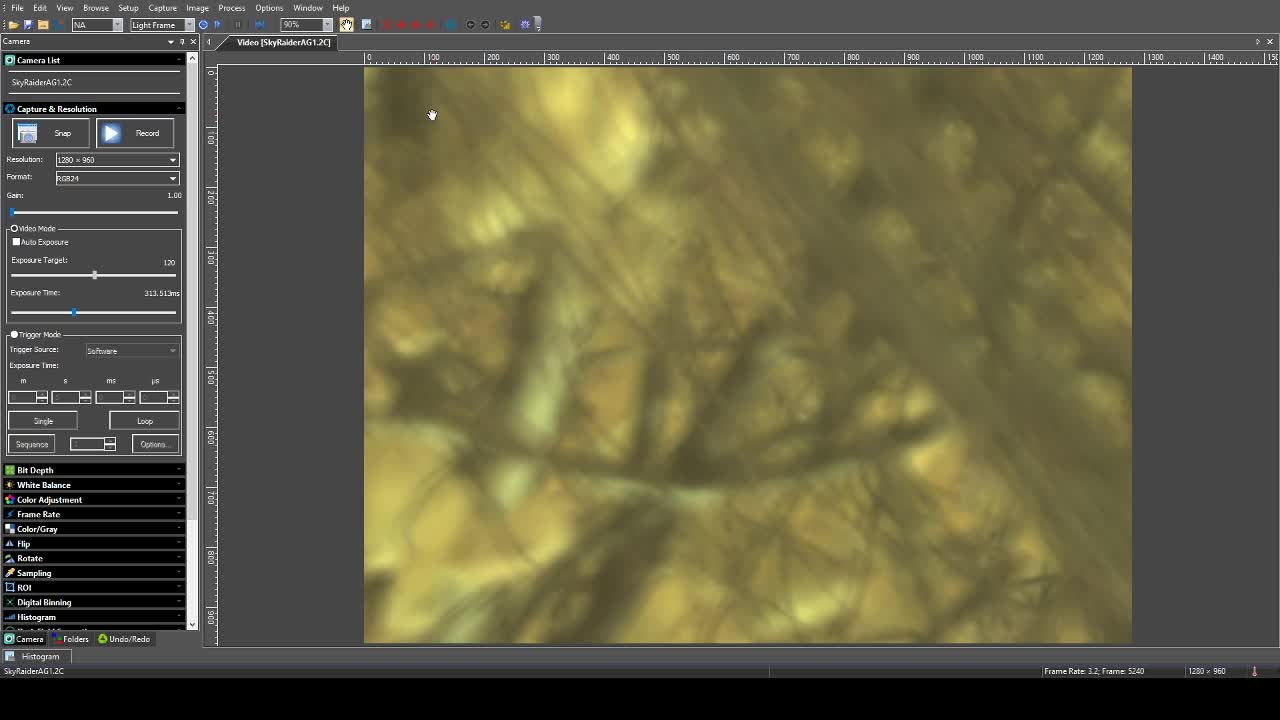The width and height of the screenshot is (1280, 720).
Task: Enable the Auto Exposure checkbox
Action: coord(17,242)
